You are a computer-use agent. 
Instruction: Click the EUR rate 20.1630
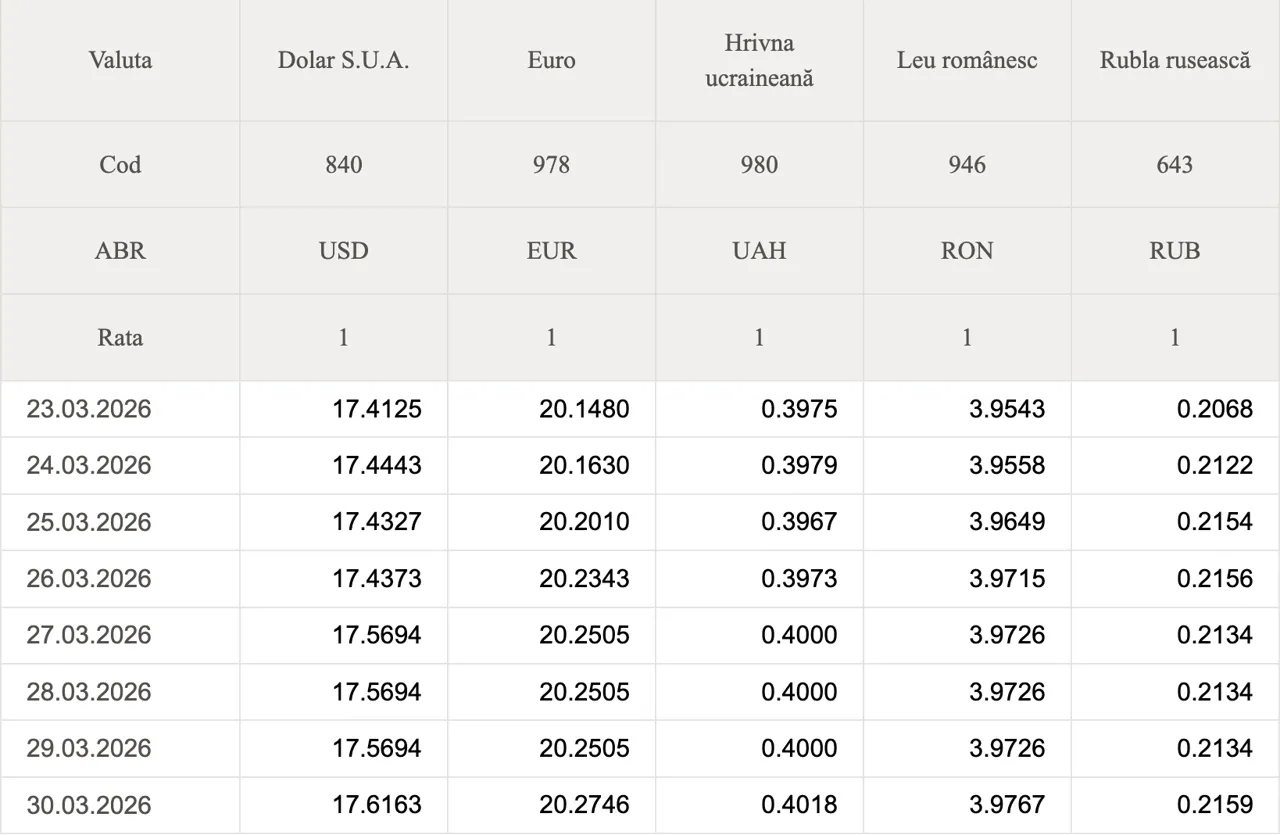584,466
